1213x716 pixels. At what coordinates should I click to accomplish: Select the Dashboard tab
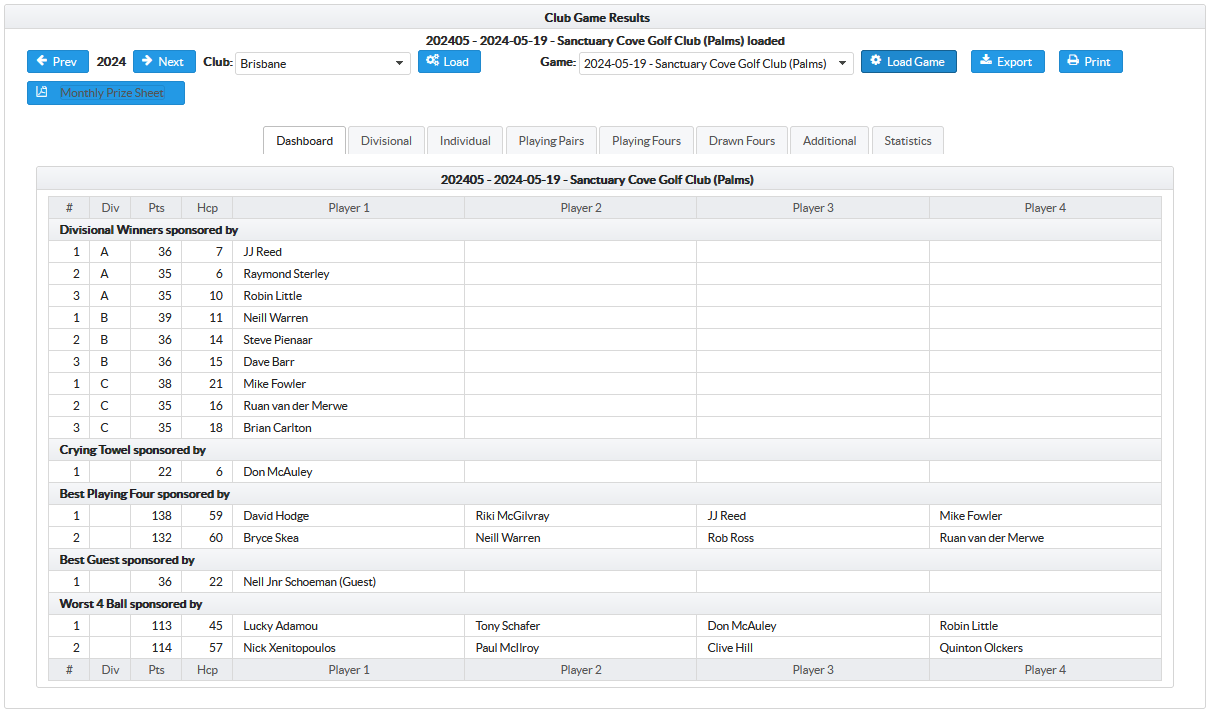pos(305,141)
